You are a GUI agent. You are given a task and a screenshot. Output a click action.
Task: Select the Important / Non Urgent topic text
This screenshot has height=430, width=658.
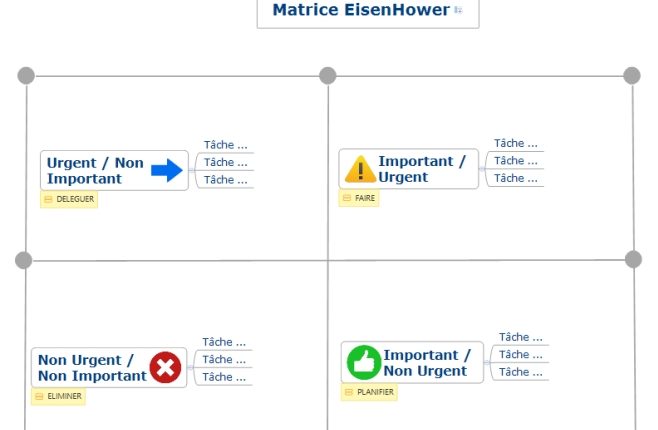click(426, 363)
